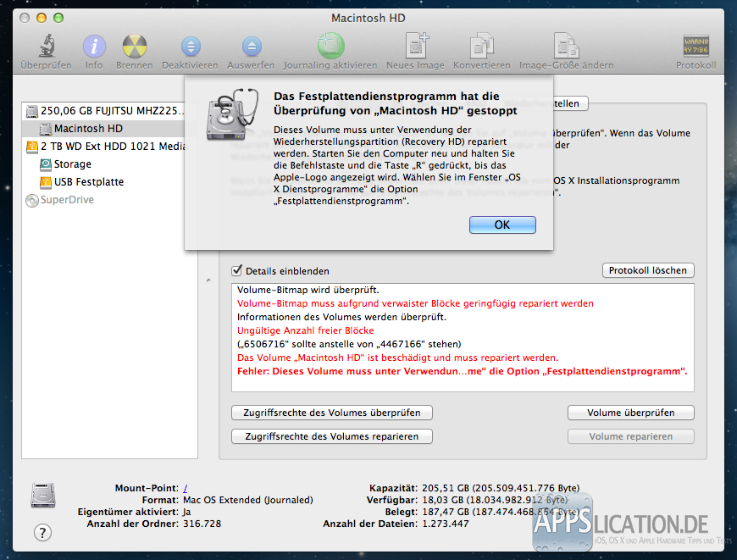Click the help question mark button
This screenshot has height=560, width=737.
click(43, 533)
